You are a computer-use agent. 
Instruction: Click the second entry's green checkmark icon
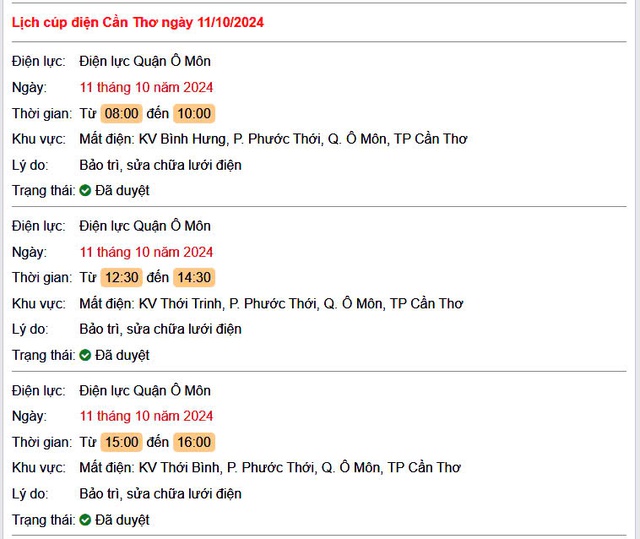coord(85,355)
